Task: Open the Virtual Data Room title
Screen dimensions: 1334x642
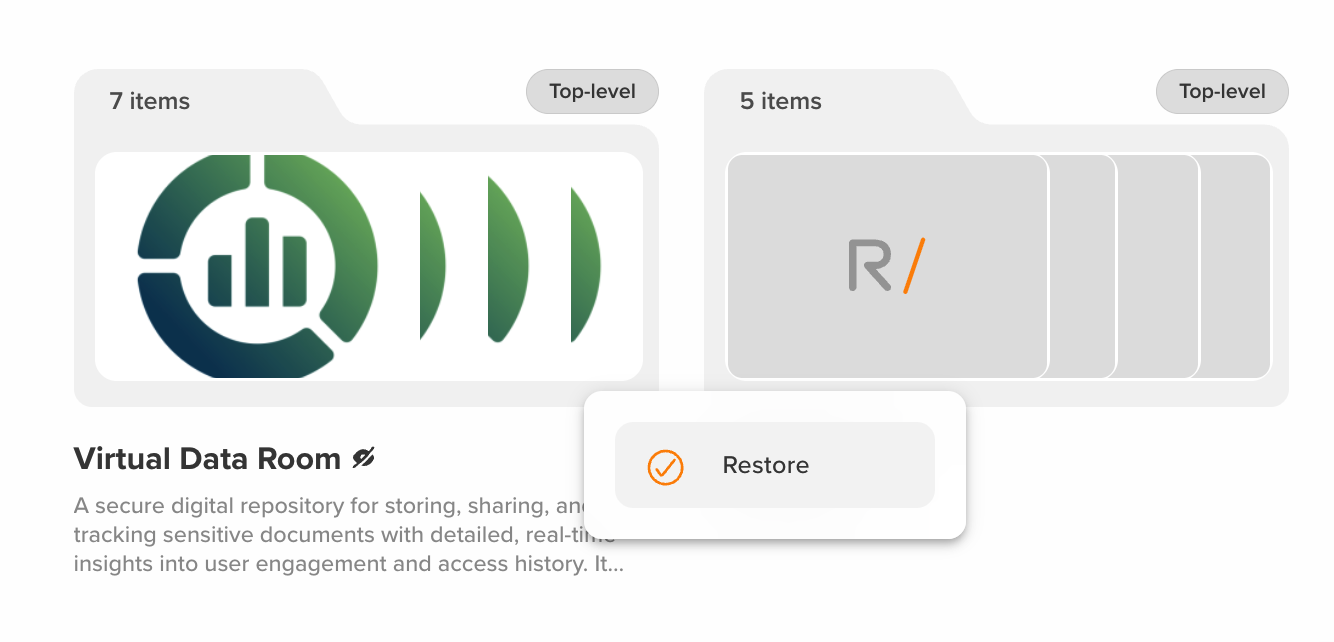Action: pos(207,459)
